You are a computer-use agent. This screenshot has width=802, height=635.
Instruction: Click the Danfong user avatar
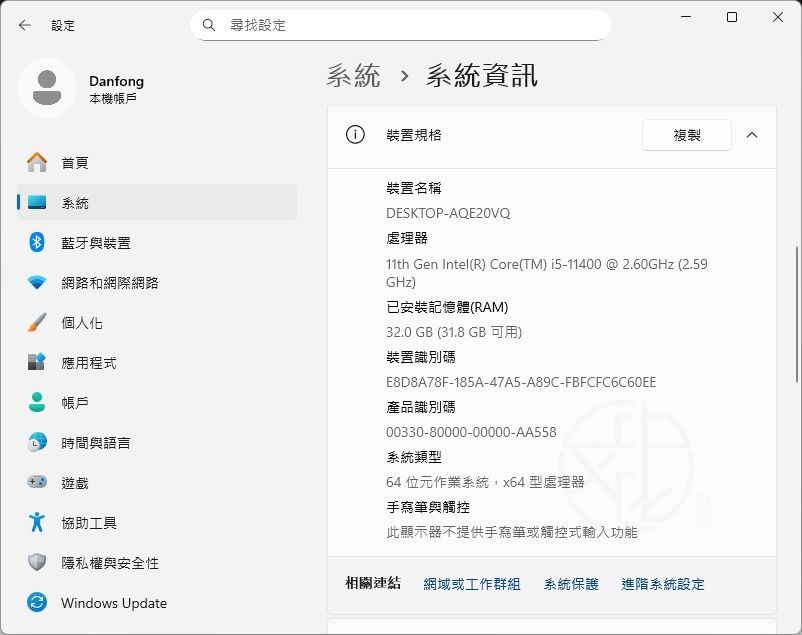point(47,88)
